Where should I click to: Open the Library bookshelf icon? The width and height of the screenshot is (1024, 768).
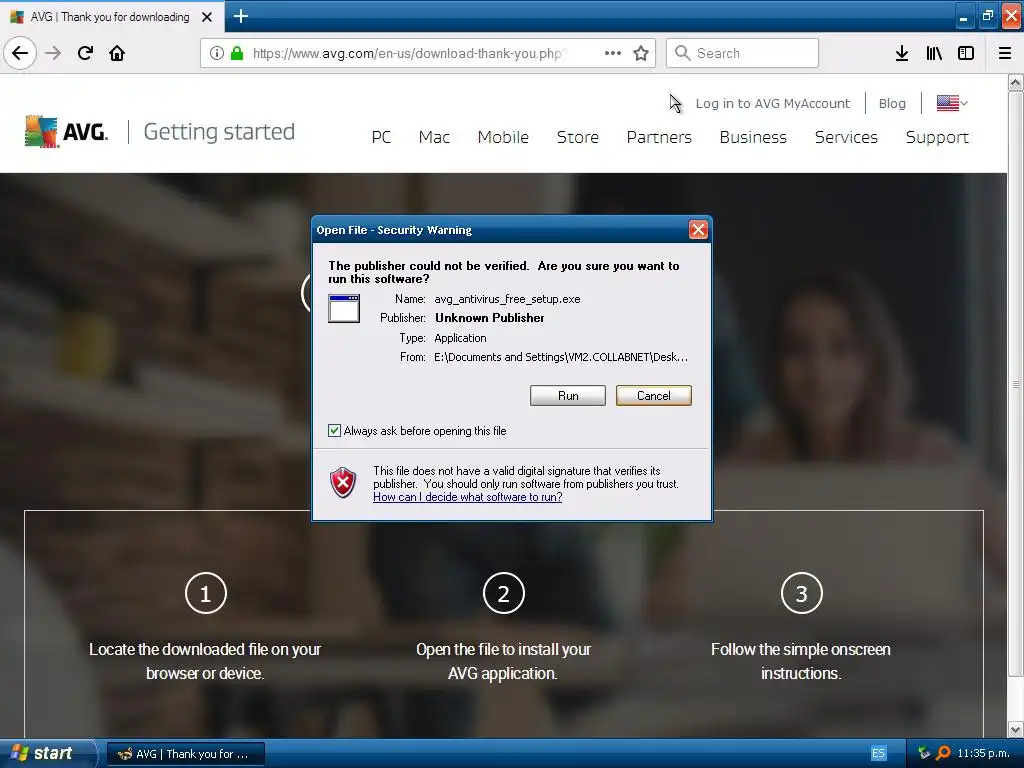click(x=934, y=53)
